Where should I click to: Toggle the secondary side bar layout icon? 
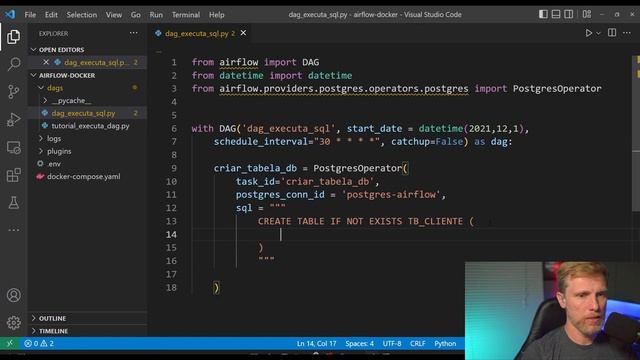568,14
